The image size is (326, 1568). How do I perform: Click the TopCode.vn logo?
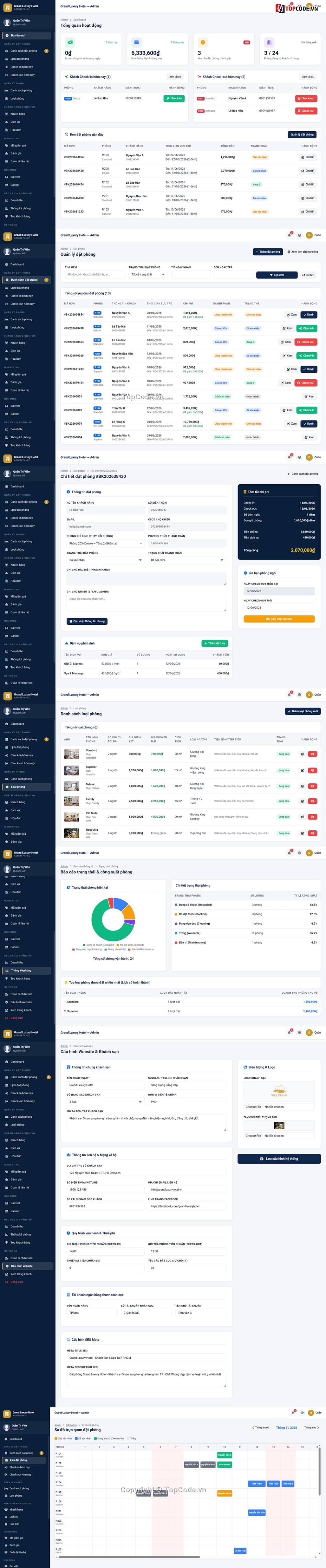click(x=297, y=8)
